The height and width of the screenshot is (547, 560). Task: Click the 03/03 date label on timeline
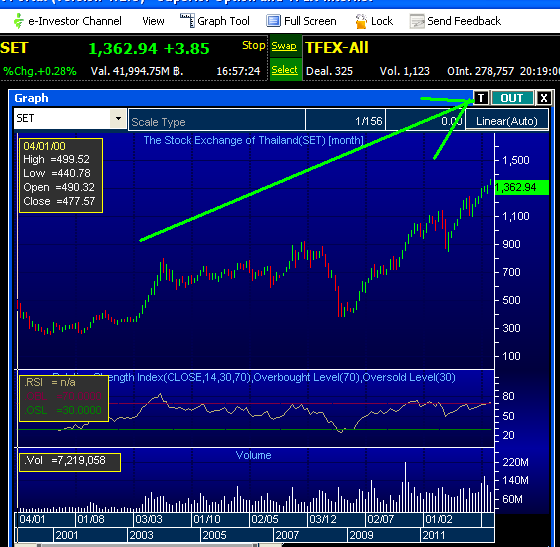coord(149,519)
